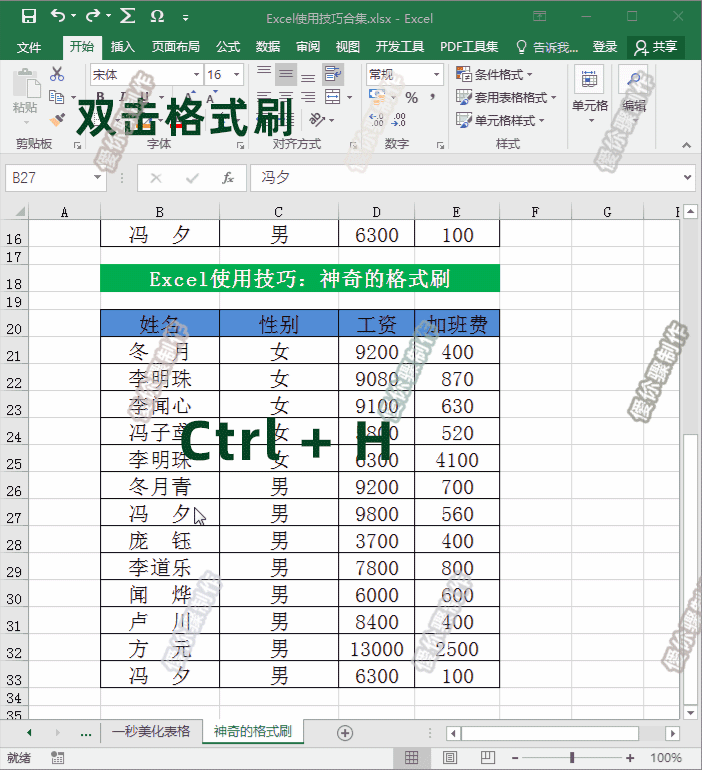Viewport: 702px width, 770px height.
Task: Click the Save icon in quick access toolbar
Action: 29,17
